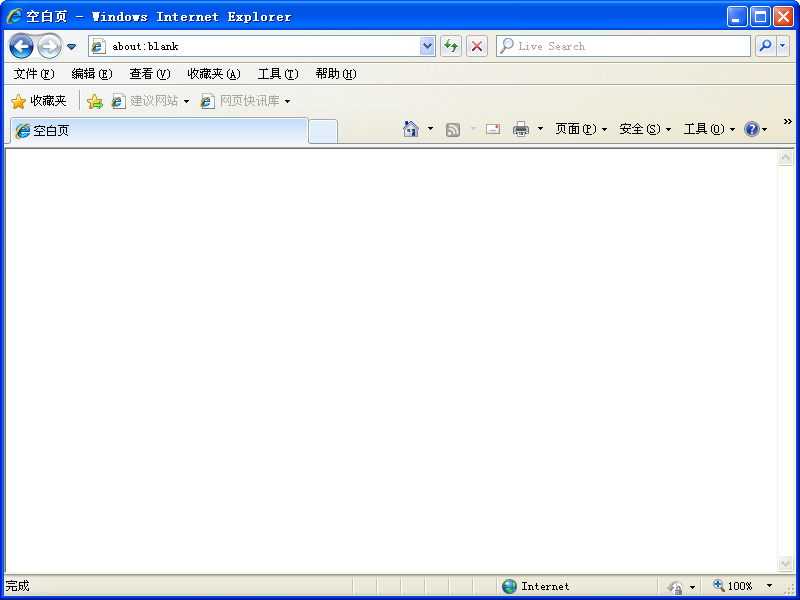Expand the address bar history dropdown

point(427,46)
